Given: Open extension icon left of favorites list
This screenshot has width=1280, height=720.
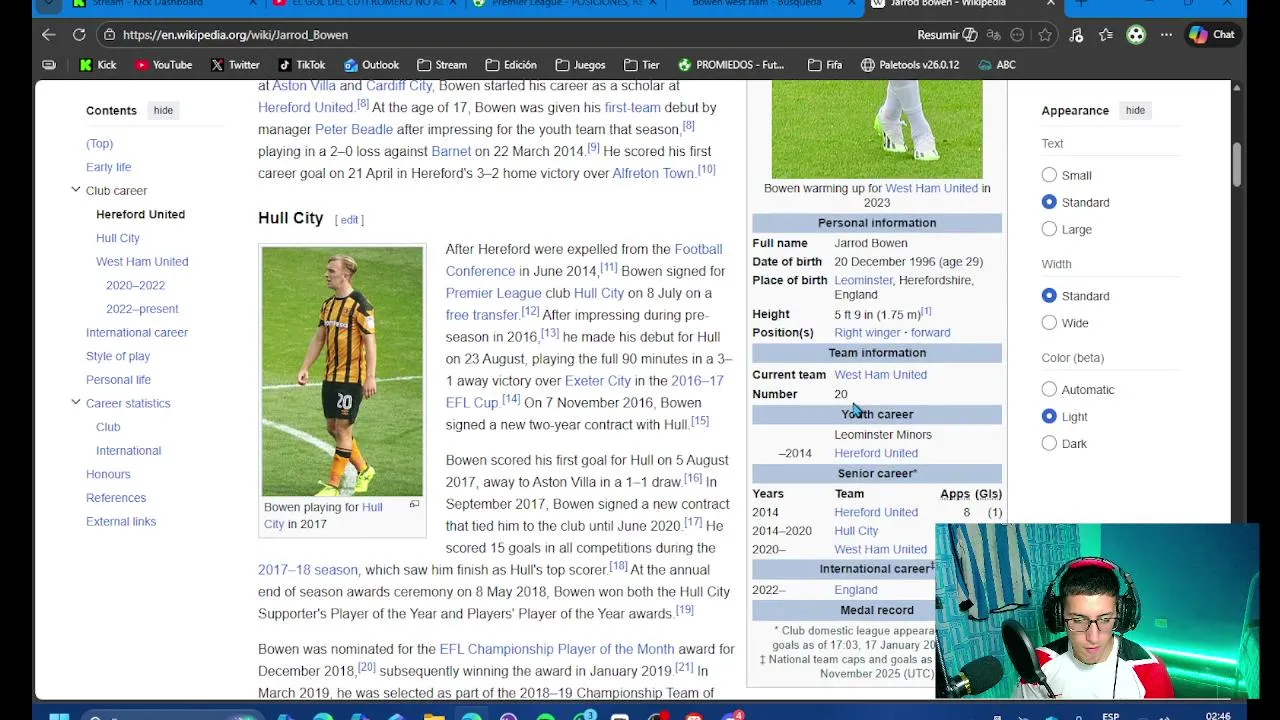Looking at the screenshot, I should (x=1076, y=34).
